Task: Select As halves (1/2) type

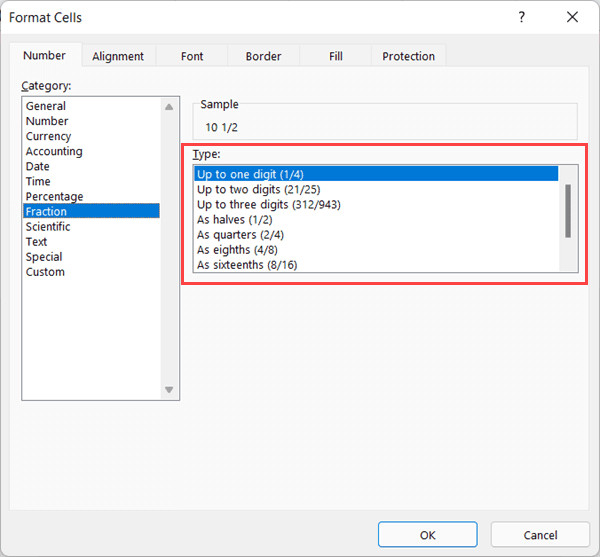Action: click(235, 220)
